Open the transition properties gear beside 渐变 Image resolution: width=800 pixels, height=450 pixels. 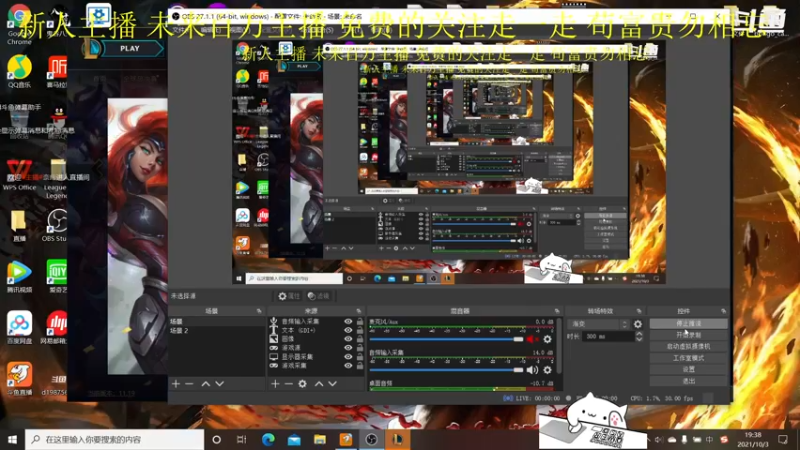click(638, 324)
